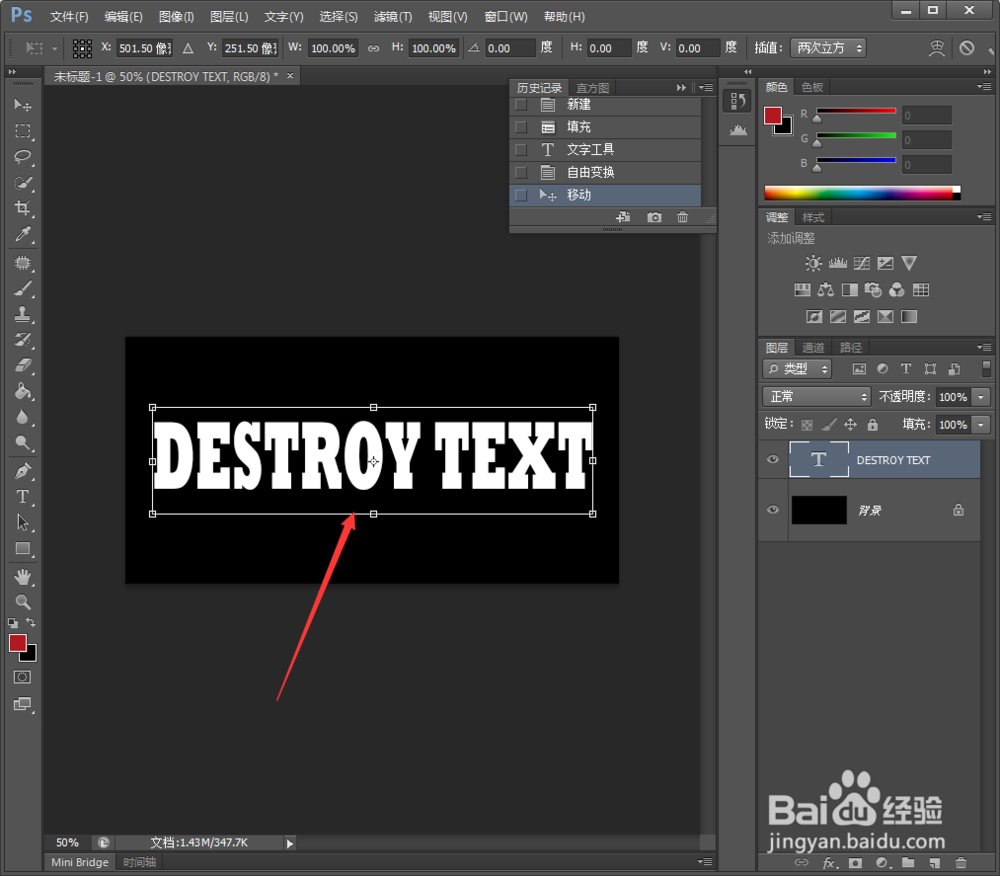Open blend mode dropdown 正常
1000x876 pixels.
click(x=816, y=397)
